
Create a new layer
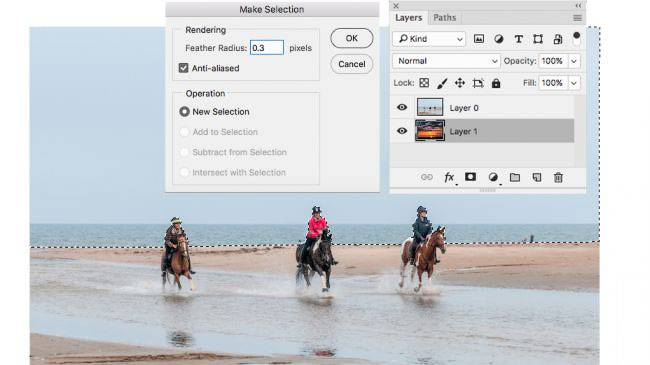point(537,178)
